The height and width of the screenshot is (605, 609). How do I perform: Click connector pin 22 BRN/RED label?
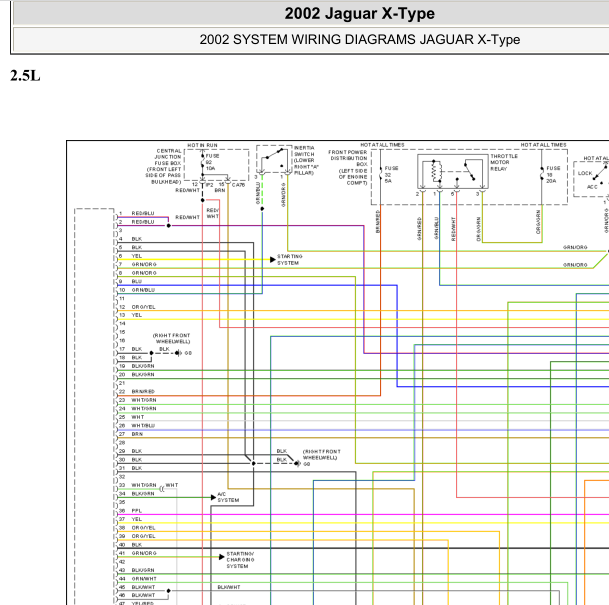click(x=143, y=391)
